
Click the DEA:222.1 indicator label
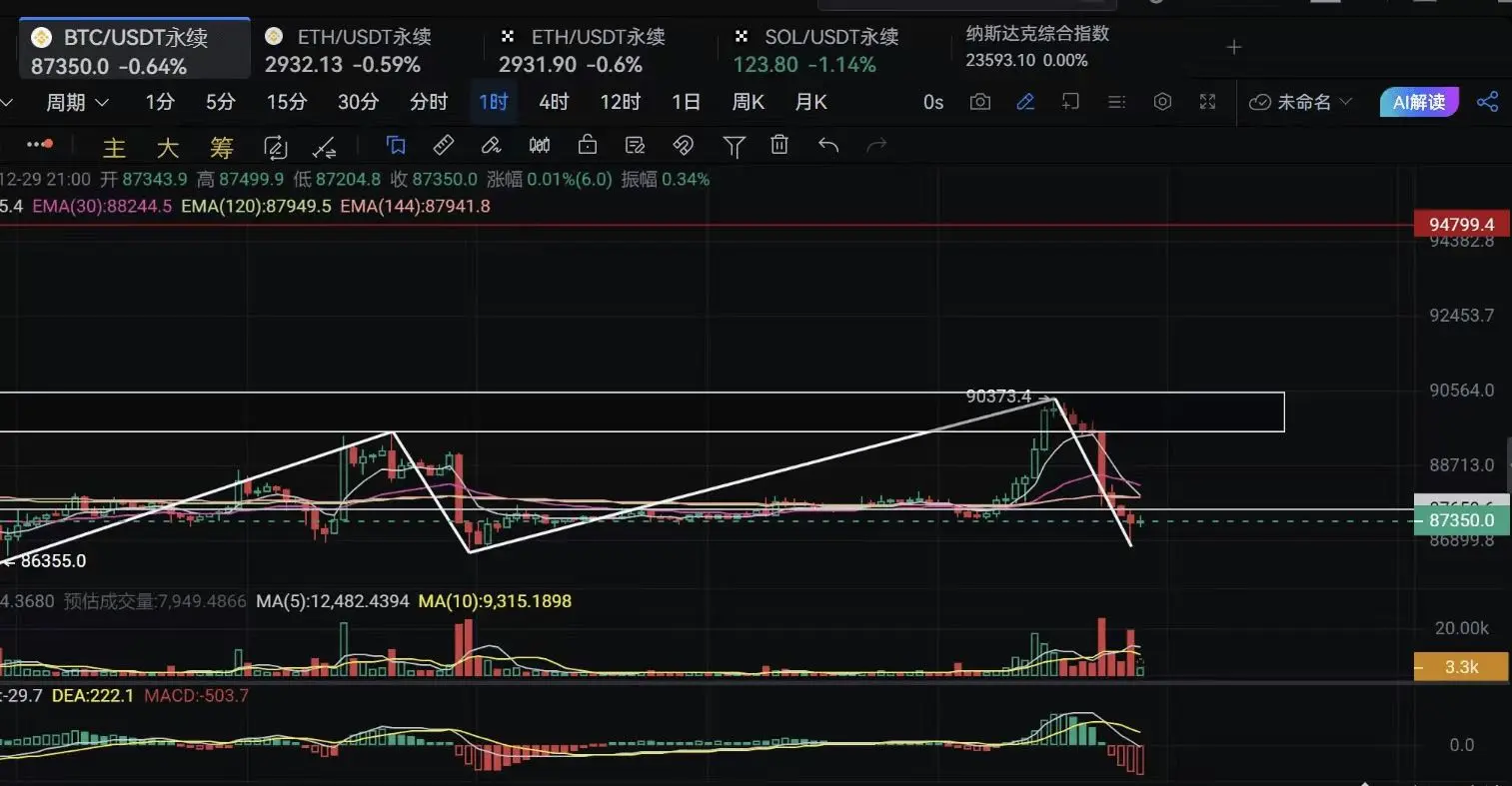click(x=92, y=695)
